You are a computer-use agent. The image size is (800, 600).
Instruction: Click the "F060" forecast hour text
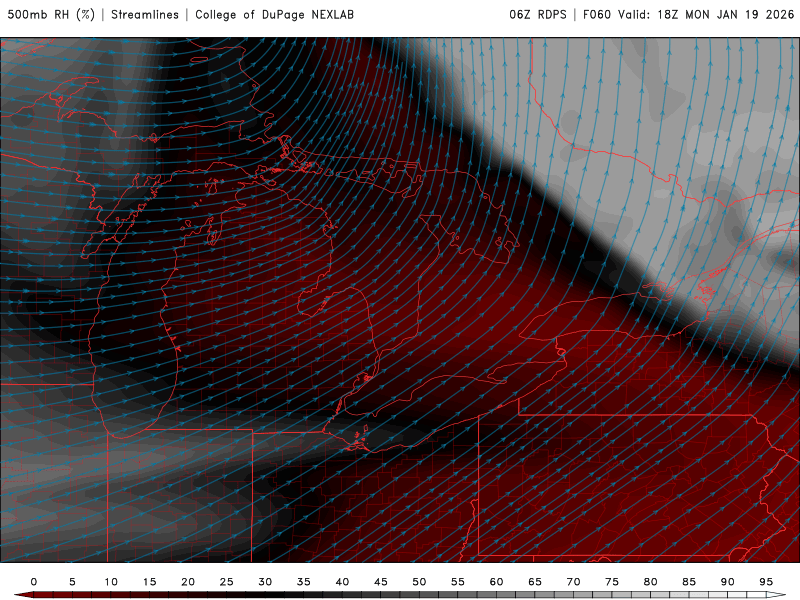(596, 14)
